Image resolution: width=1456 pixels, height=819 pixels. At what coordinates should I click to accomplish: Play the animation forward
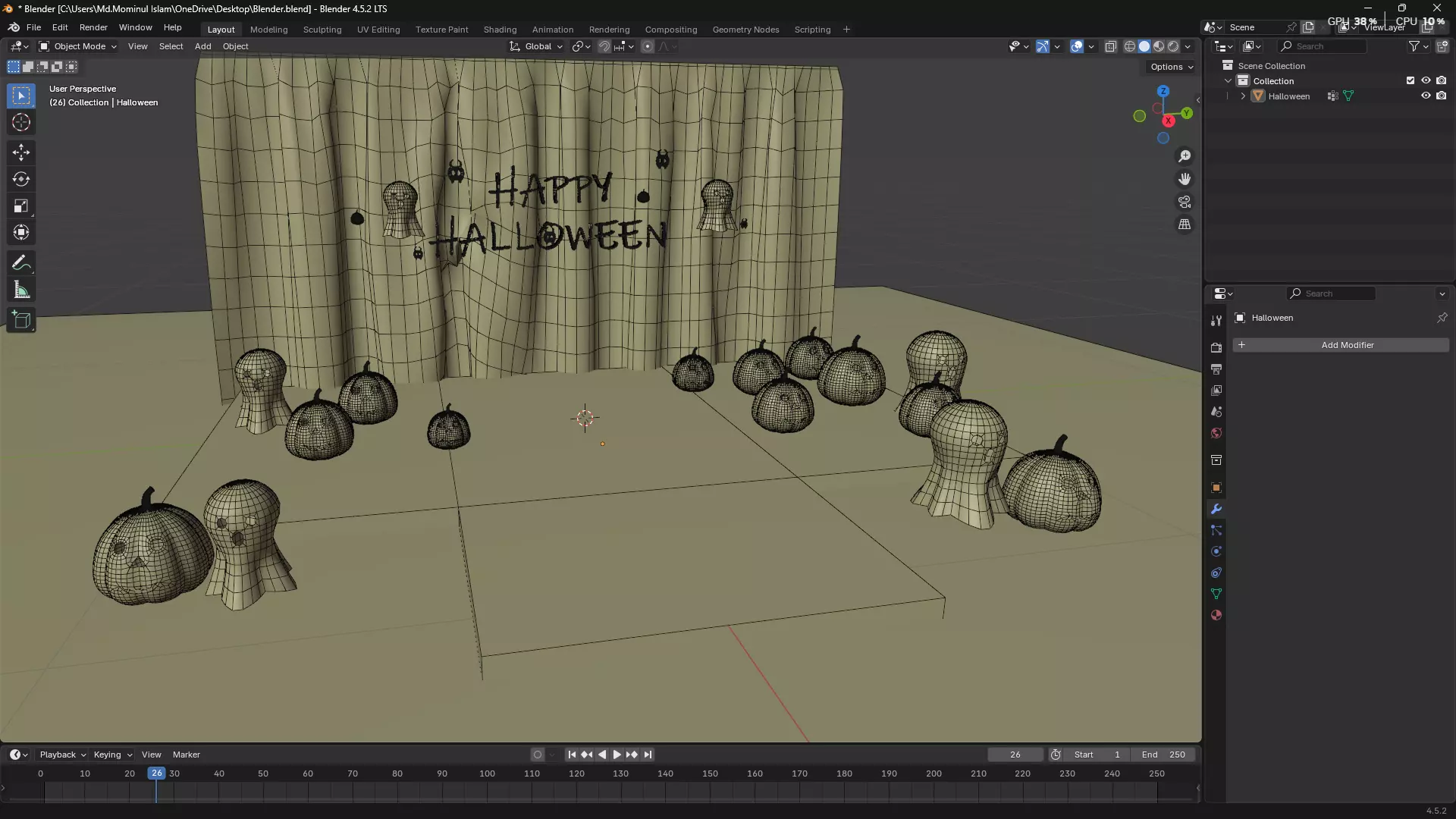point(617,755)
